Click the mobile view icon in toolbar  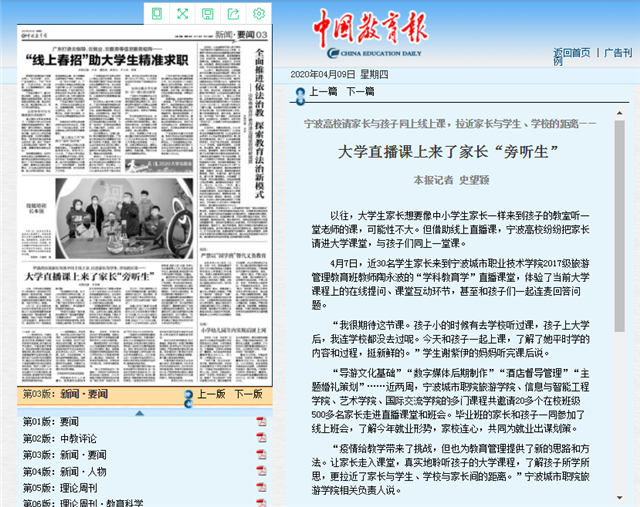pyautogui.click(x=156, y=13)
